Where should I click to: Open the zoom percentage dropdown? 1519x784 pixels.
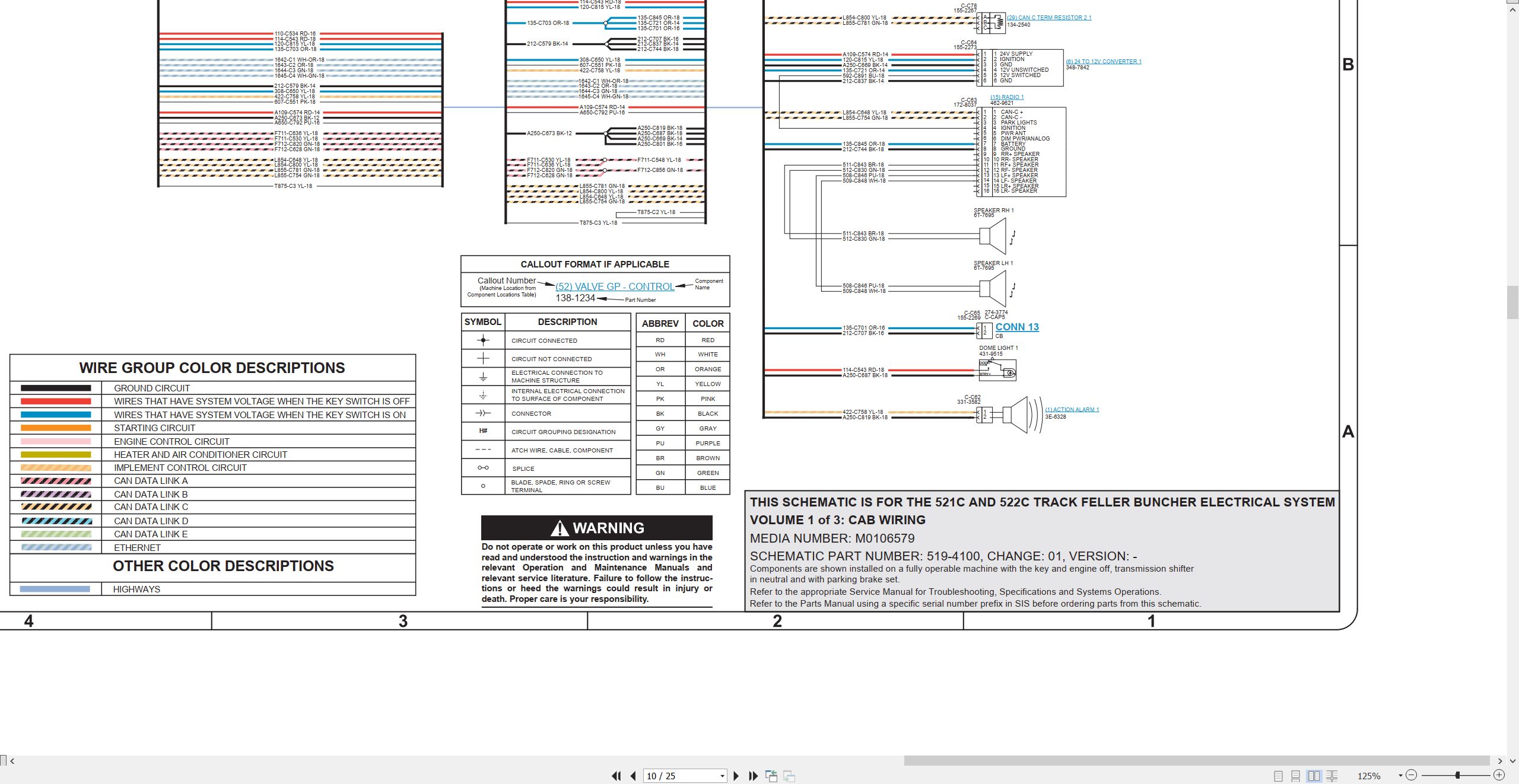1400,776
